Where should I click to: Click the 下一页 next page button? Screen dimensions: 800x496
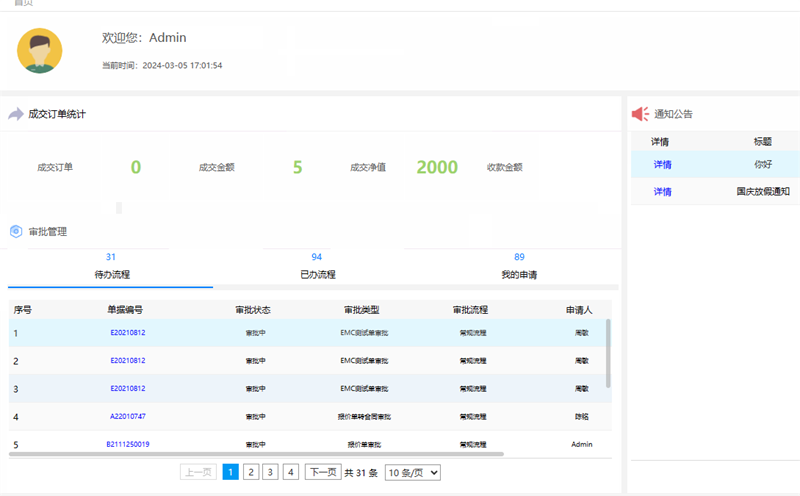[x=322, y=472]
